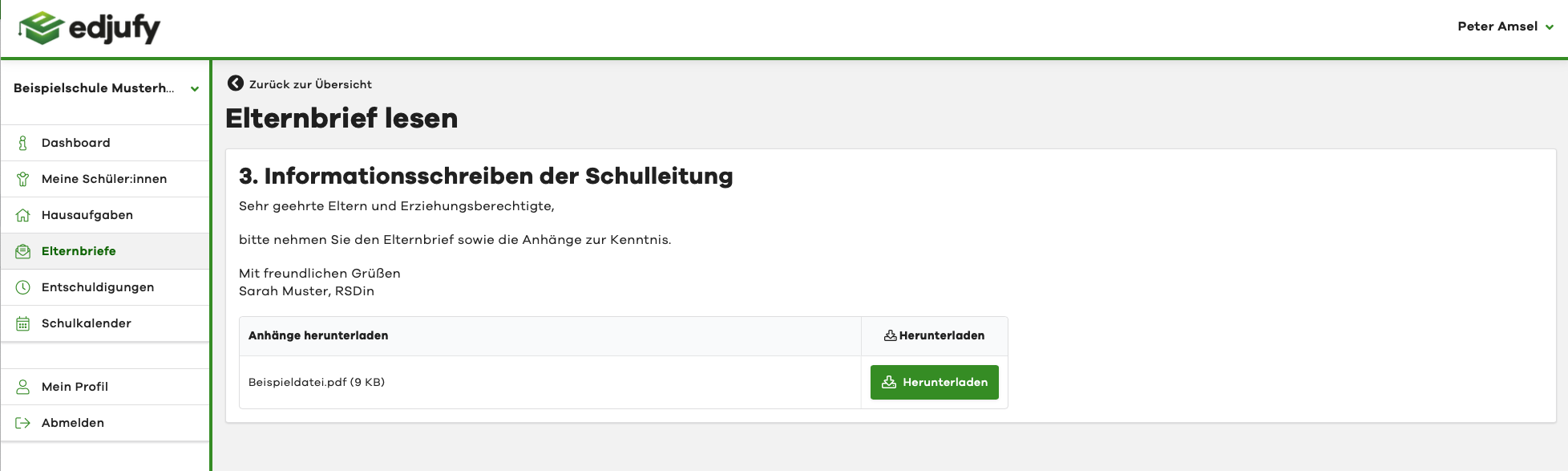Click the Dashboard sidebar icon
This screenshot has width=1568, height=471.
coord(23,143)
